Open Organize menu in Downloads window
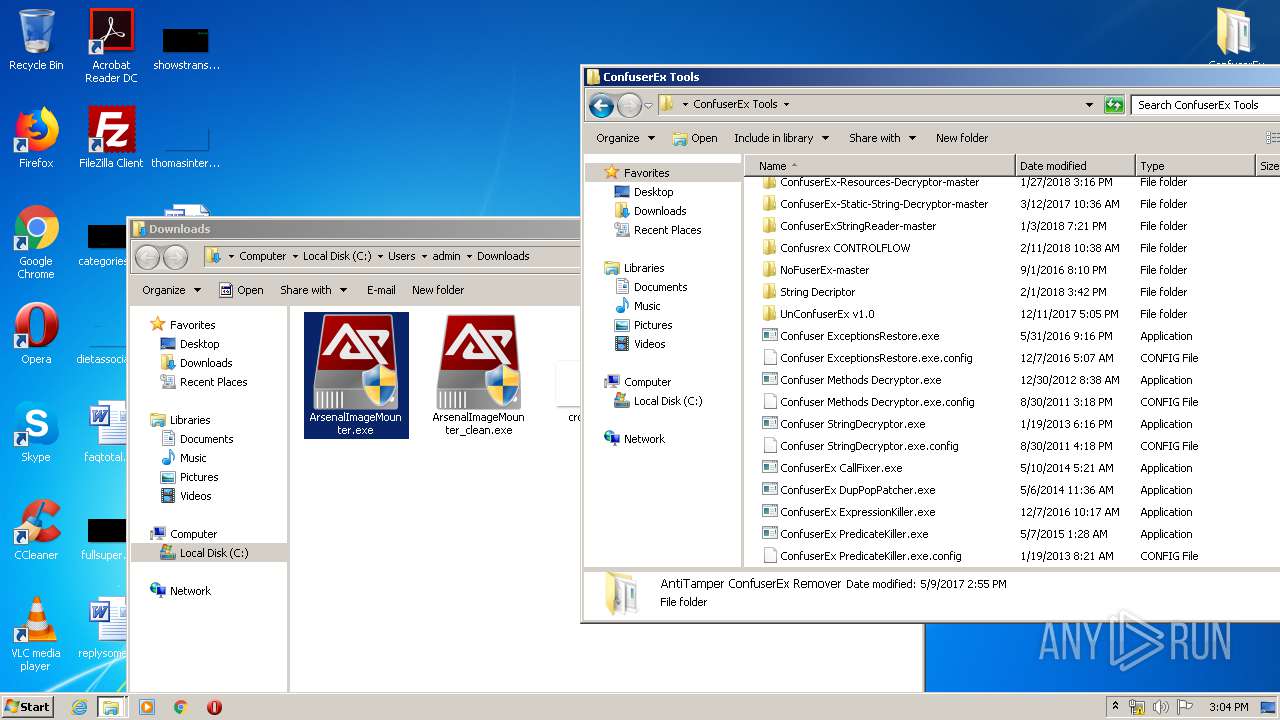The height and width of the screenshot is (720, 1280). [x=171, y=290]
